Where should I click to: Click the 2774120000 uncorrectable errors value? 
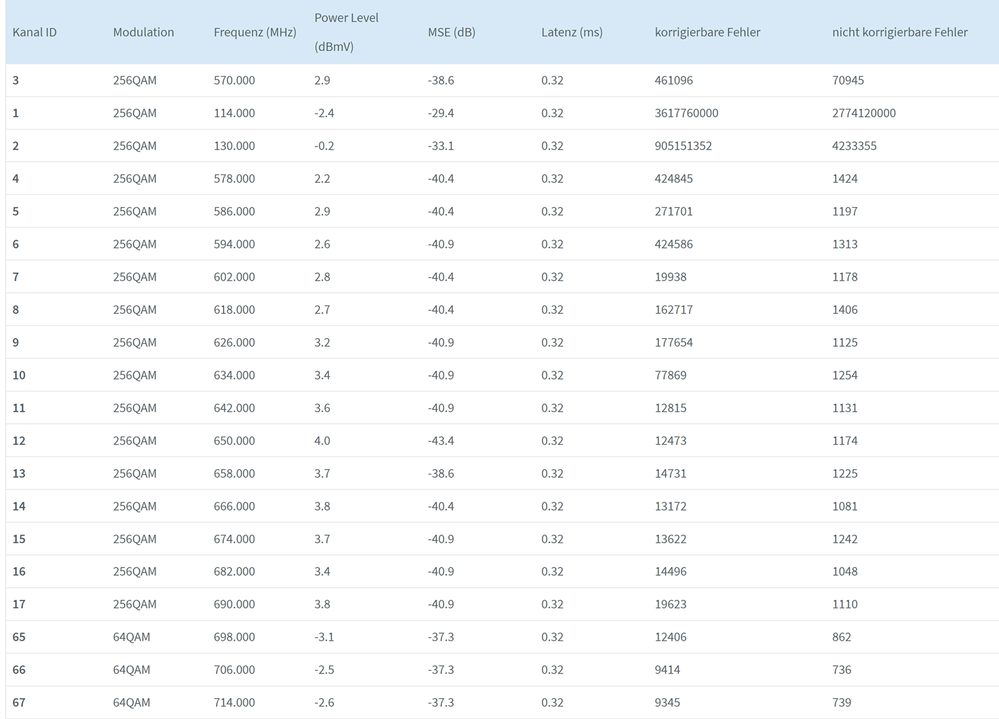[863, 113]
